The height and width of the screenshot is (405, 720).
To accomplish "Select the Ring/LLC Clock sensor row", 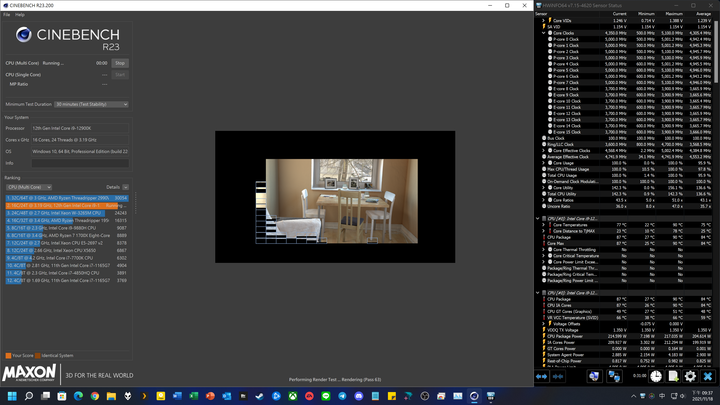I will [624, 145].
